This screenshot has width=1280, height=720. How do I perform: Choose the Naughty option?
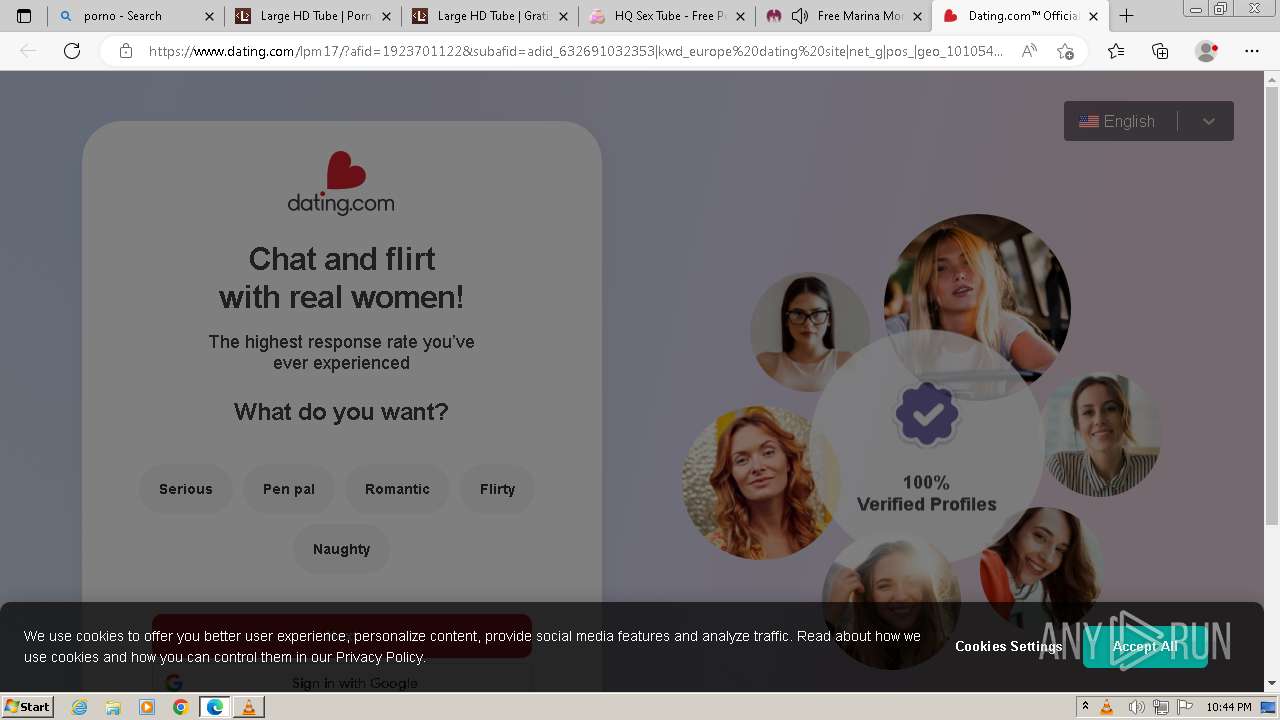(341, 549)
